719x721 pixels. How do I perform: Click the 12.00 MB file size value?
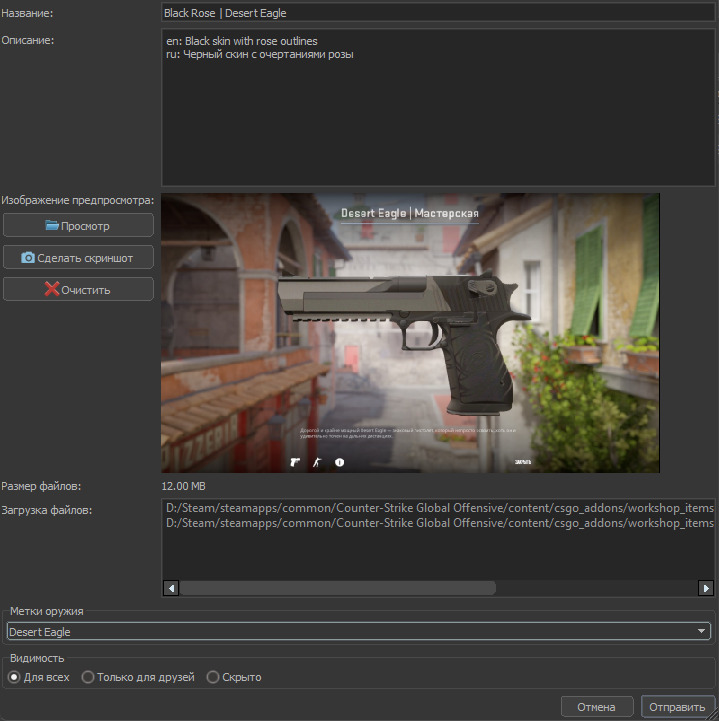pyautogui.click(x=183, y=486)
